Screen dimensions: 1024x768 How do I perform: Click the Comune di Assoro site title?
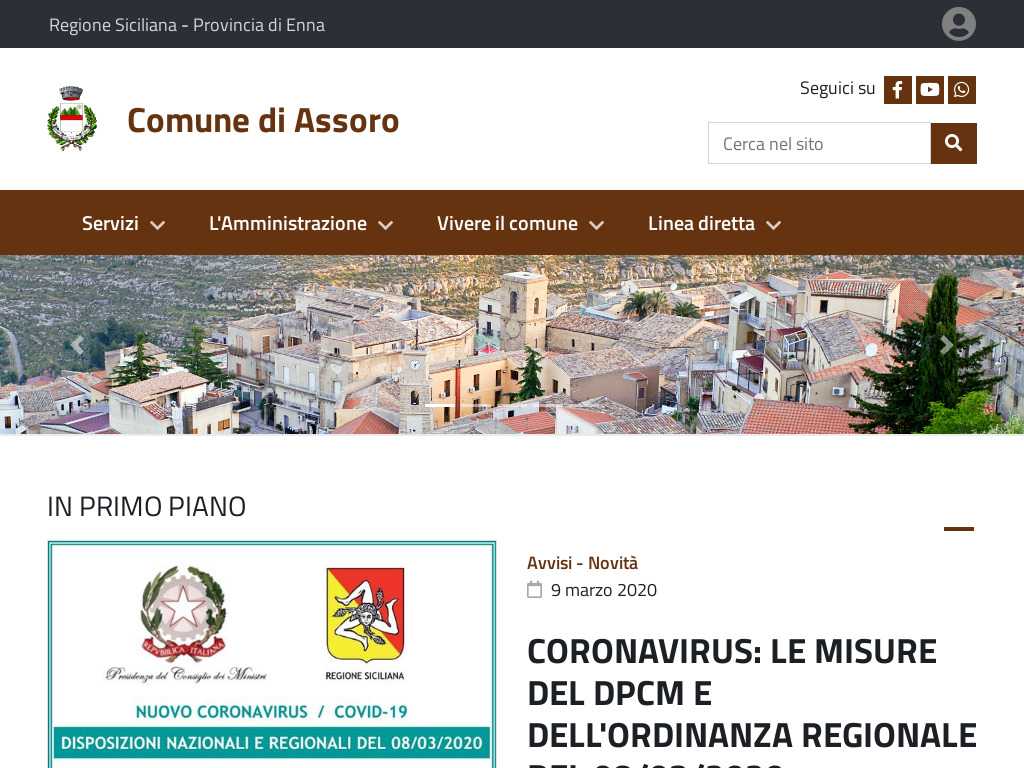[x=263, y=120]
